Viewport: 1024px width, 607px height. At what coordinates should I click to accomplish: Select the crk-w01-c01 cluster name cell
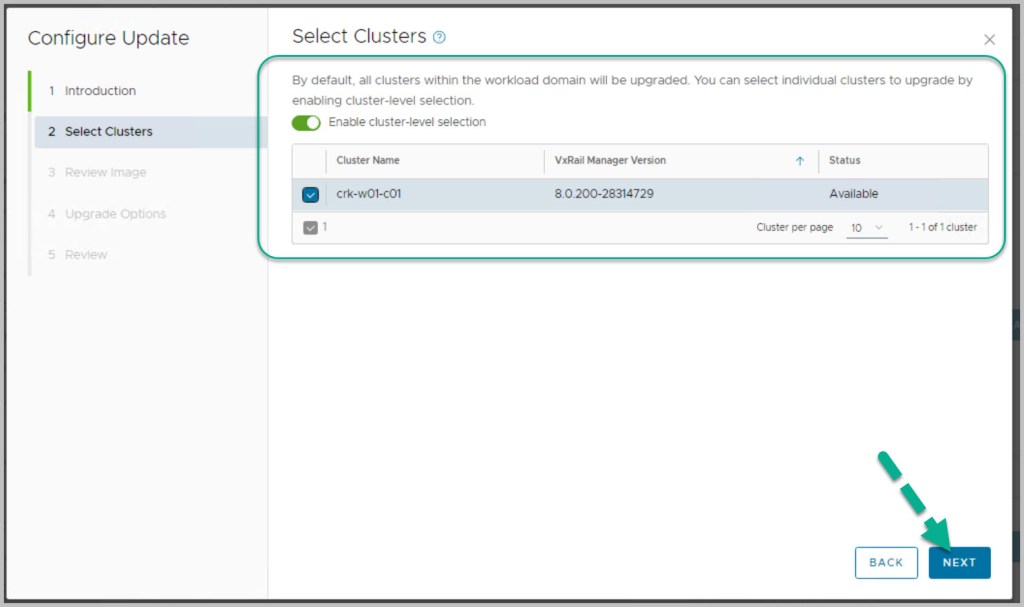pyautogui.click(x=369, y=194)
